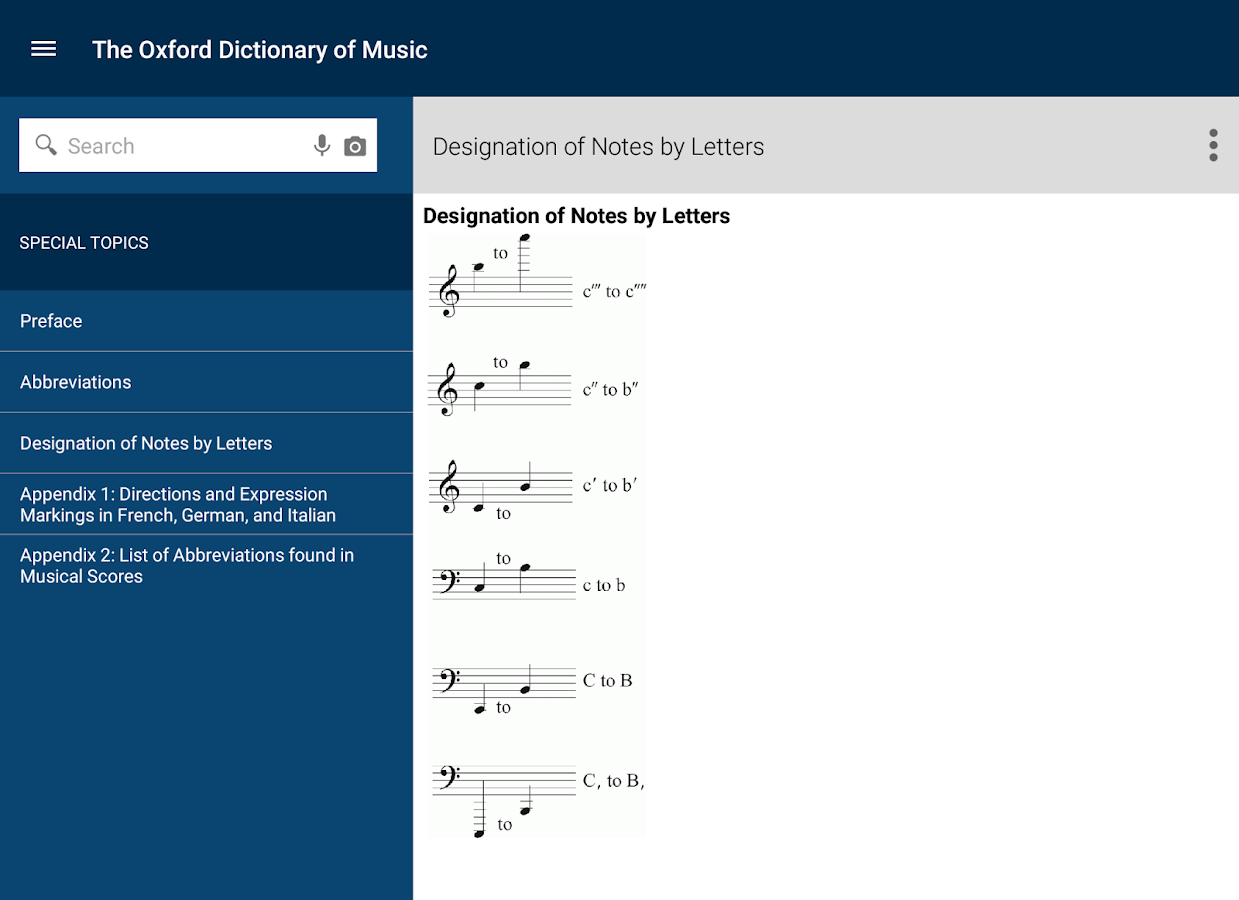Click the magnifying glass search icon
Viewport: 1239px width, 900px height.
point(46,146)
